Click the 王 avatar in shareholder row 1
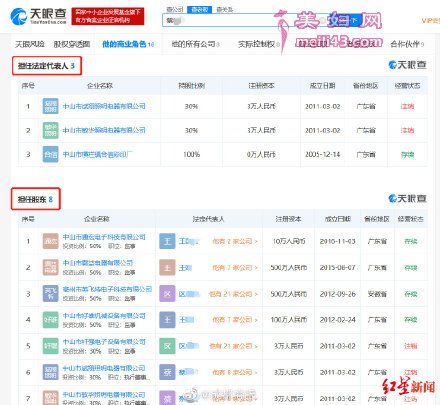 [167, 241]
